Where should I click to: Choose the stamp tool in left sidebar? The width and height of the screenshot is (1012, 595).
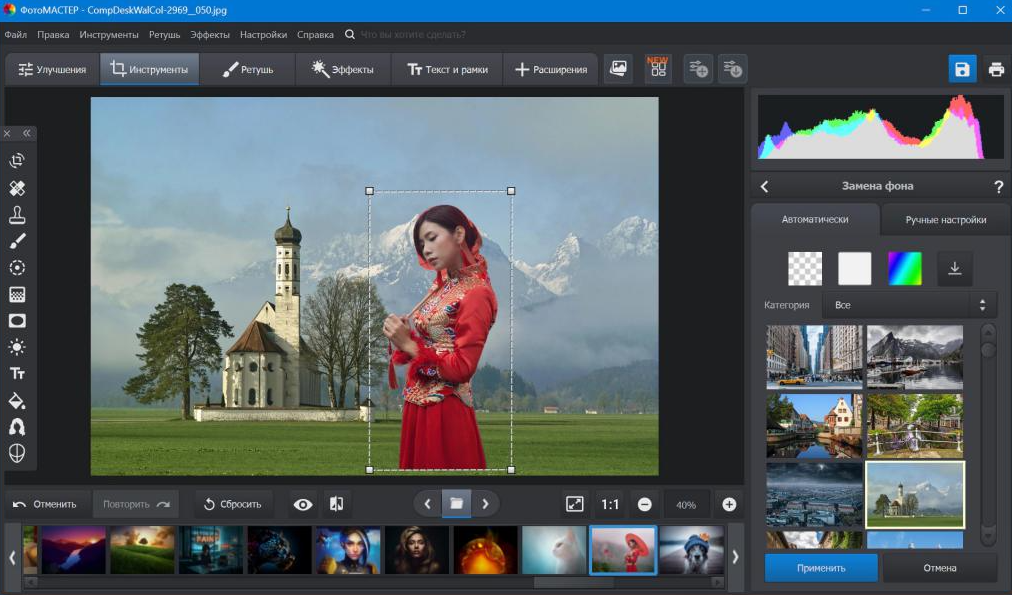coord(17,215)
